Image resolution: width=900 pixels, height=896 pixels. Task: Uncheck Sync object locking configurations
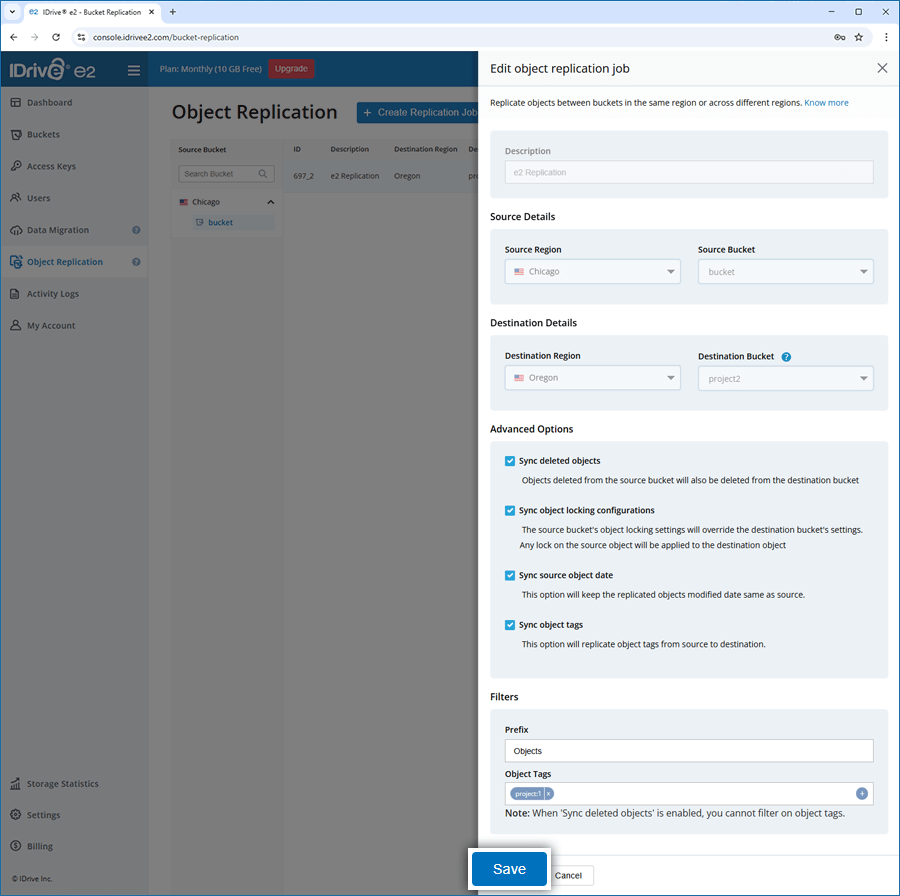pos(510,510)
